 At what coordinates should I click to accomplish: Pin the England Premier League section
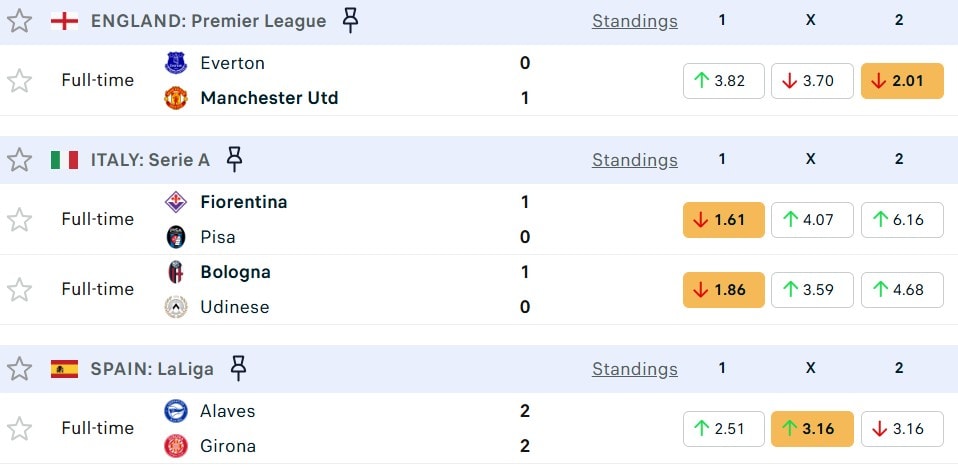coord(350,20)
